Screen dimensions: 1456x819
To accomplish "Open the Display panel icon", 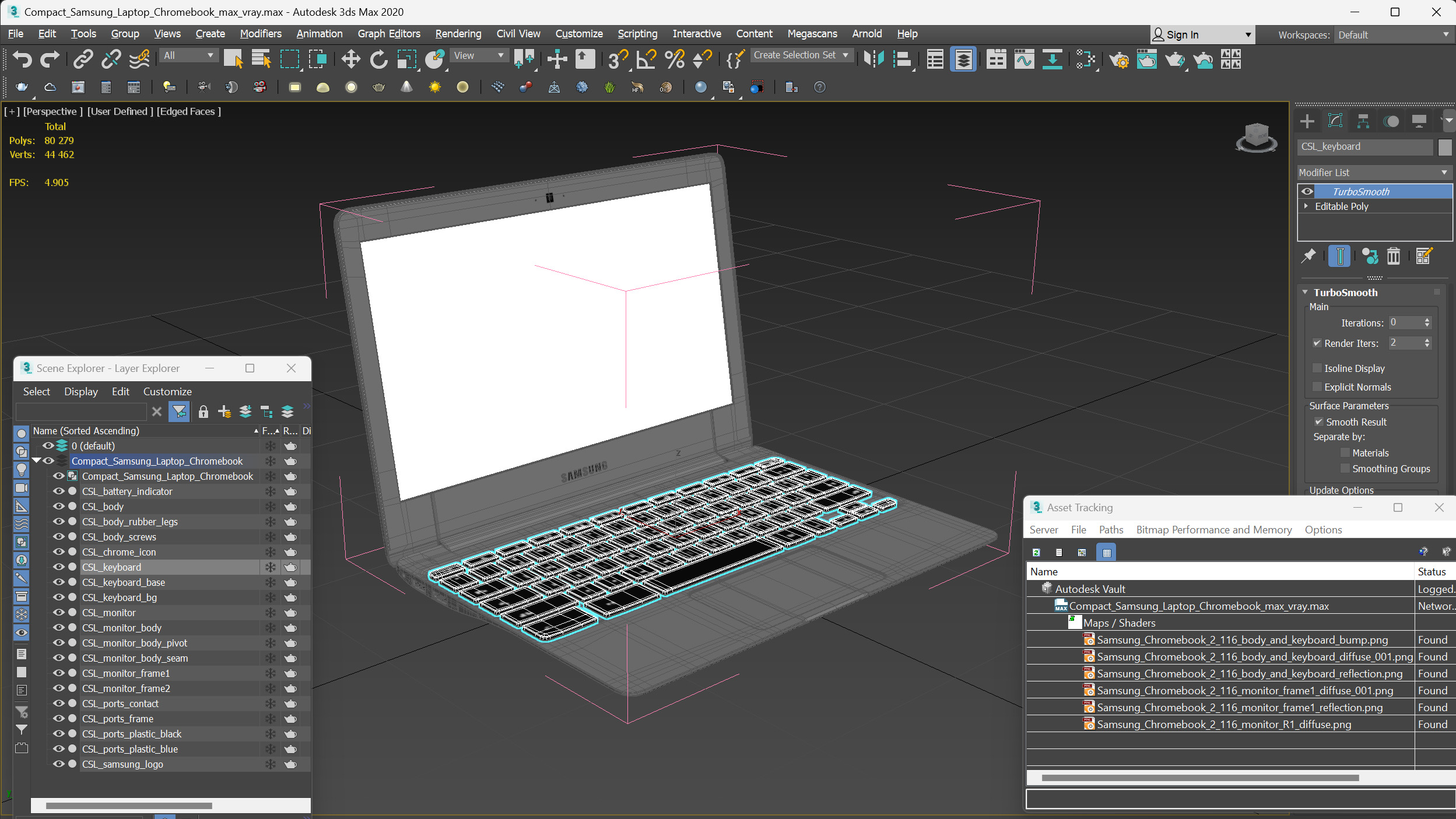I will click(x=1419, y=121).
